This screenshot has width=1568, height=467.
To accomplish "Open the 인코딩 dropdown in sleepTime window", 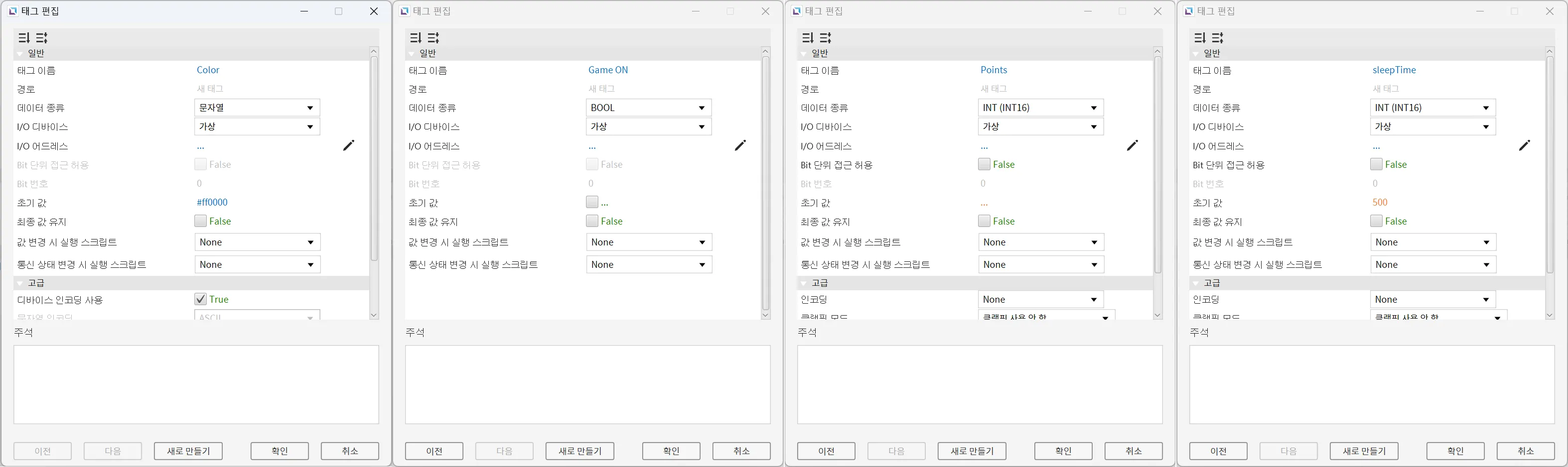I will pos(1432,299).
